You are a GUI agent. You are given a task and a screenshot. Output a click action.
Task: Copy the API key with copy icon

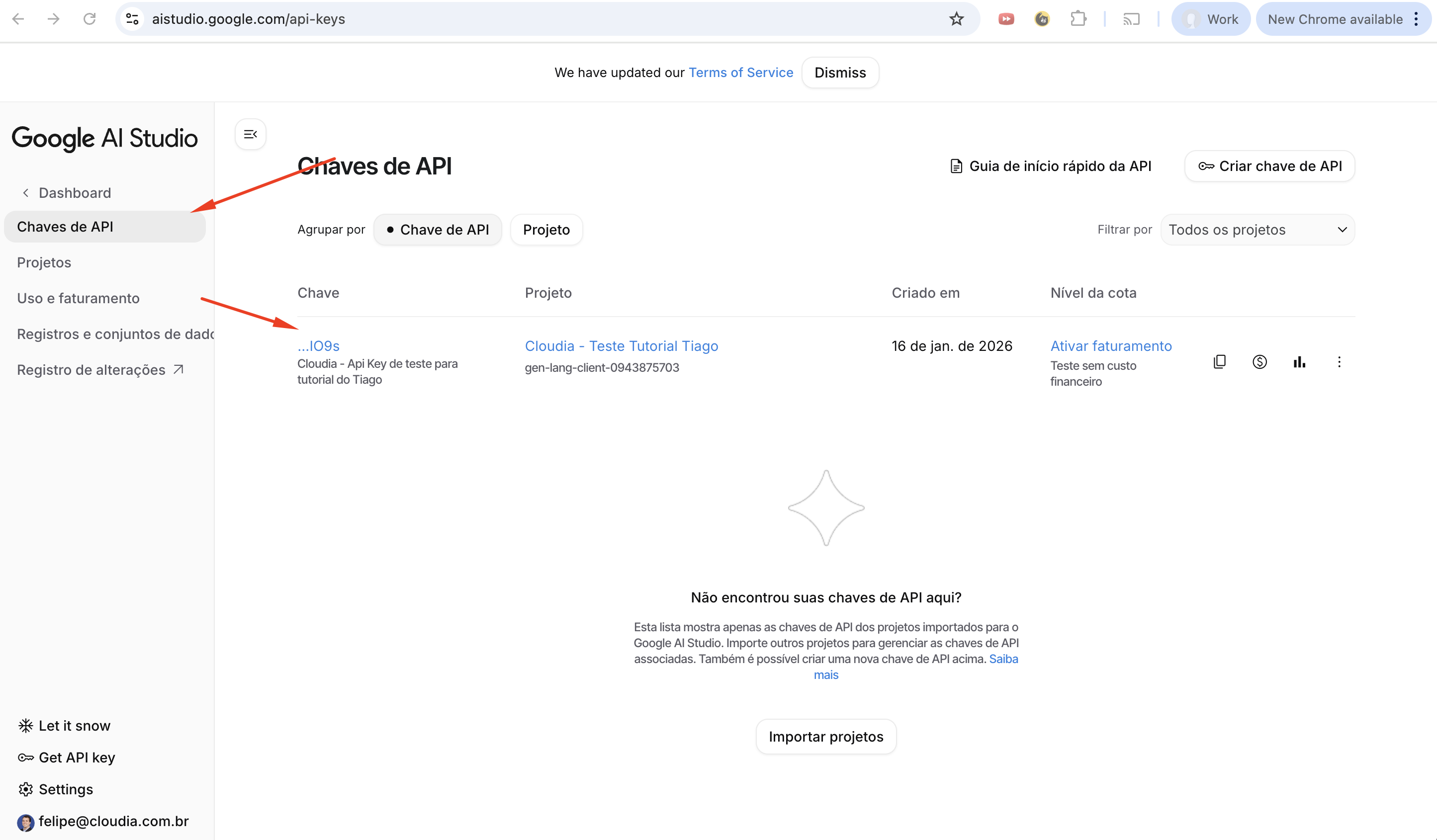(1220, 362)
